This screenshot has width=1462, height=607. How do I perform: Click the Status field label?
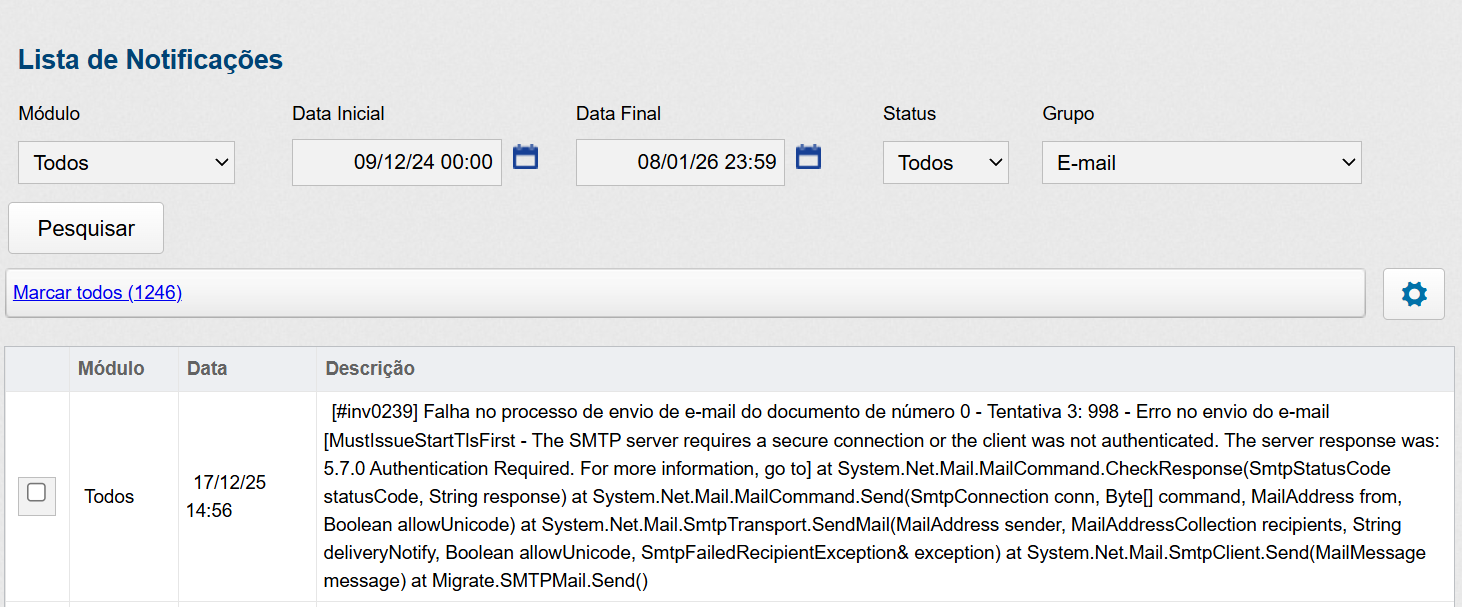pos(909,114)
